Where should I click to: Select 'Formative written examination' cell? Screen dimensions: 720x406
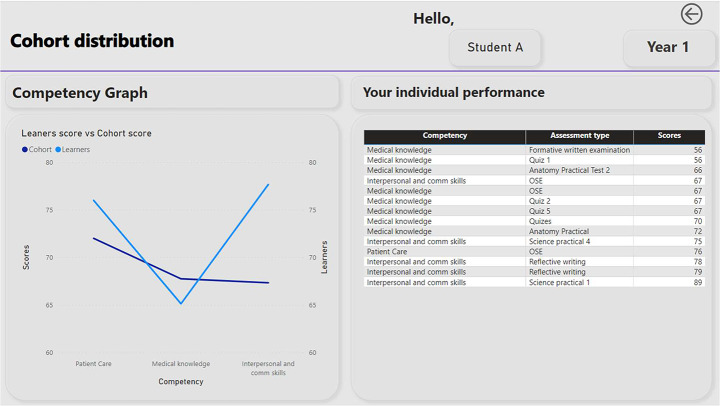coord(579,150)
